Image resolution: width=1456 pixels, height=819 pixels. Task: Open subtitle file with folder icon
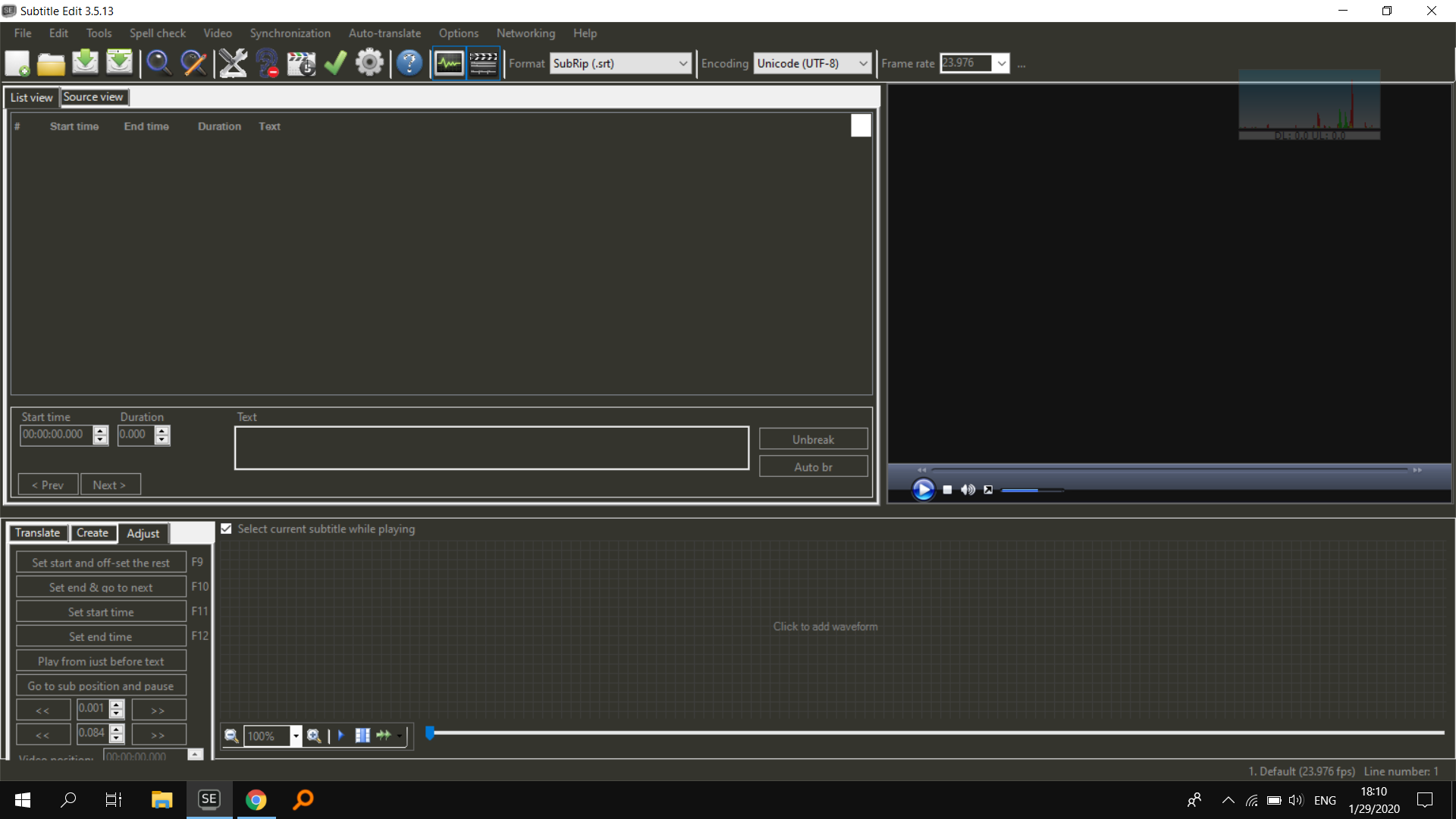(x=51, y=63)
